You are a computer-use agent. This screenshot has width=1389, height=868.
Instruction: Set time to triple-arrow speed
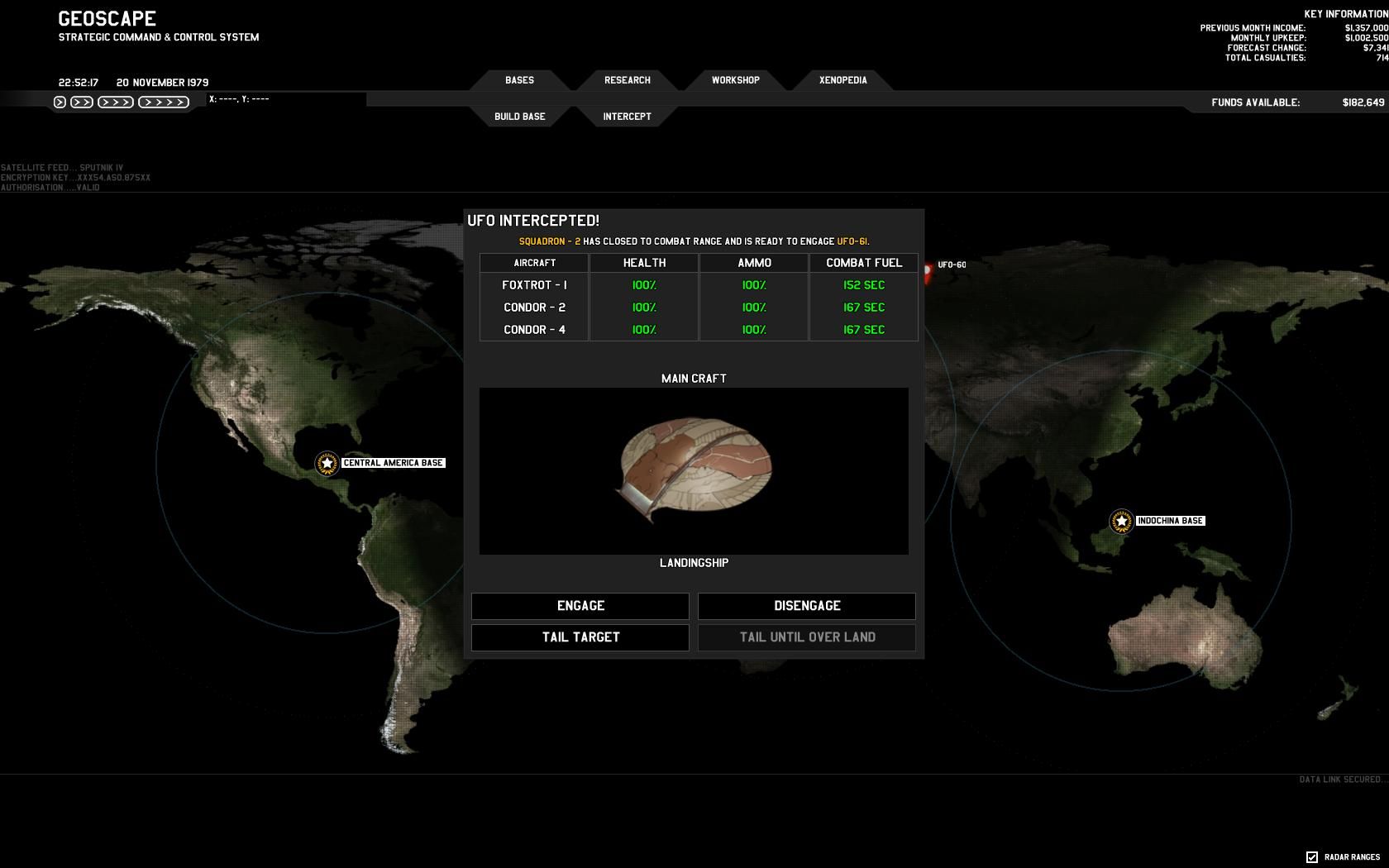(x=115, y=103)
